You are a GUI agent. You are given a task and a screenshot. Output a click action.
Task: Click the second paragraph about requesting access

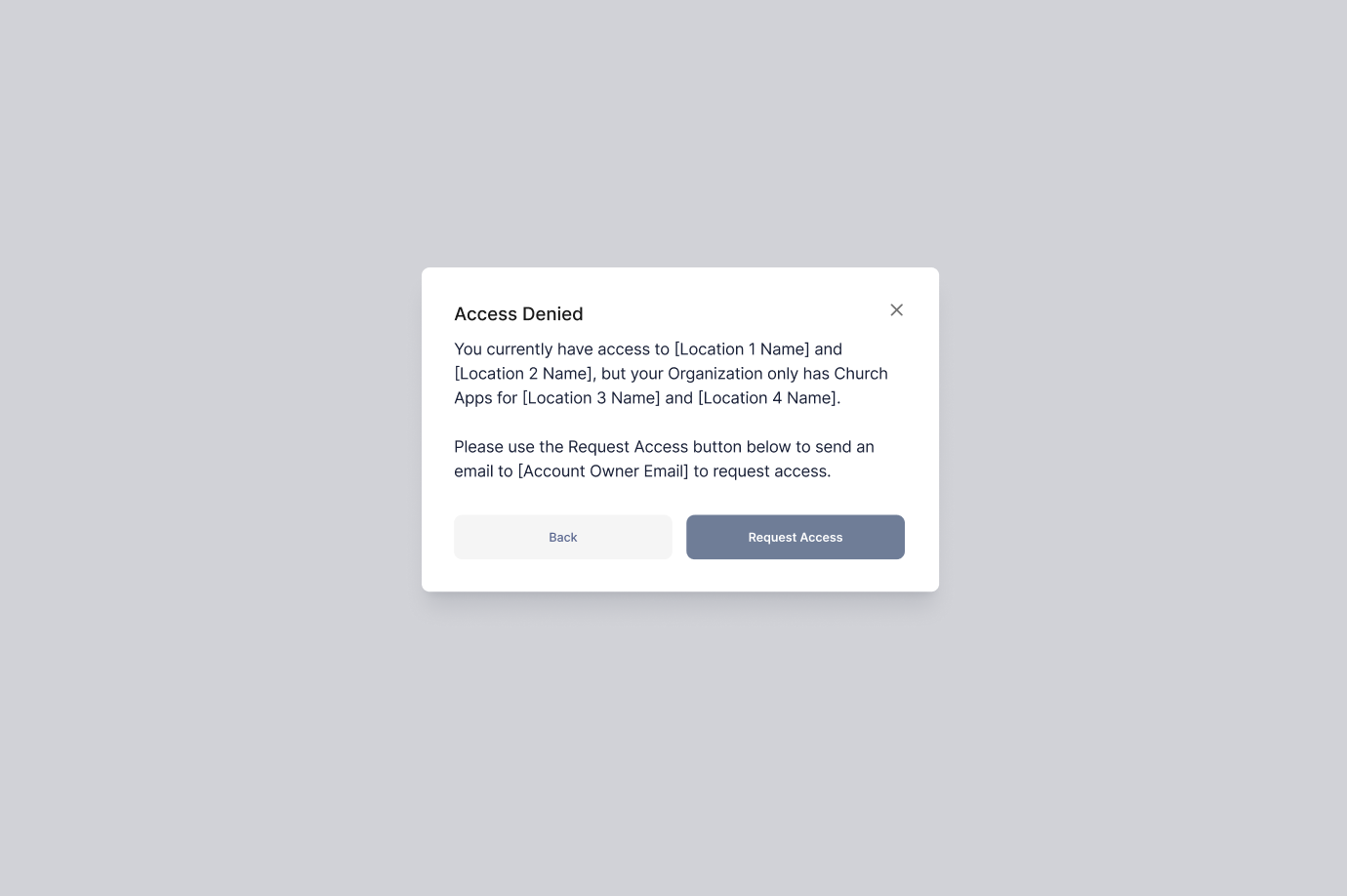tap(664, 459)
